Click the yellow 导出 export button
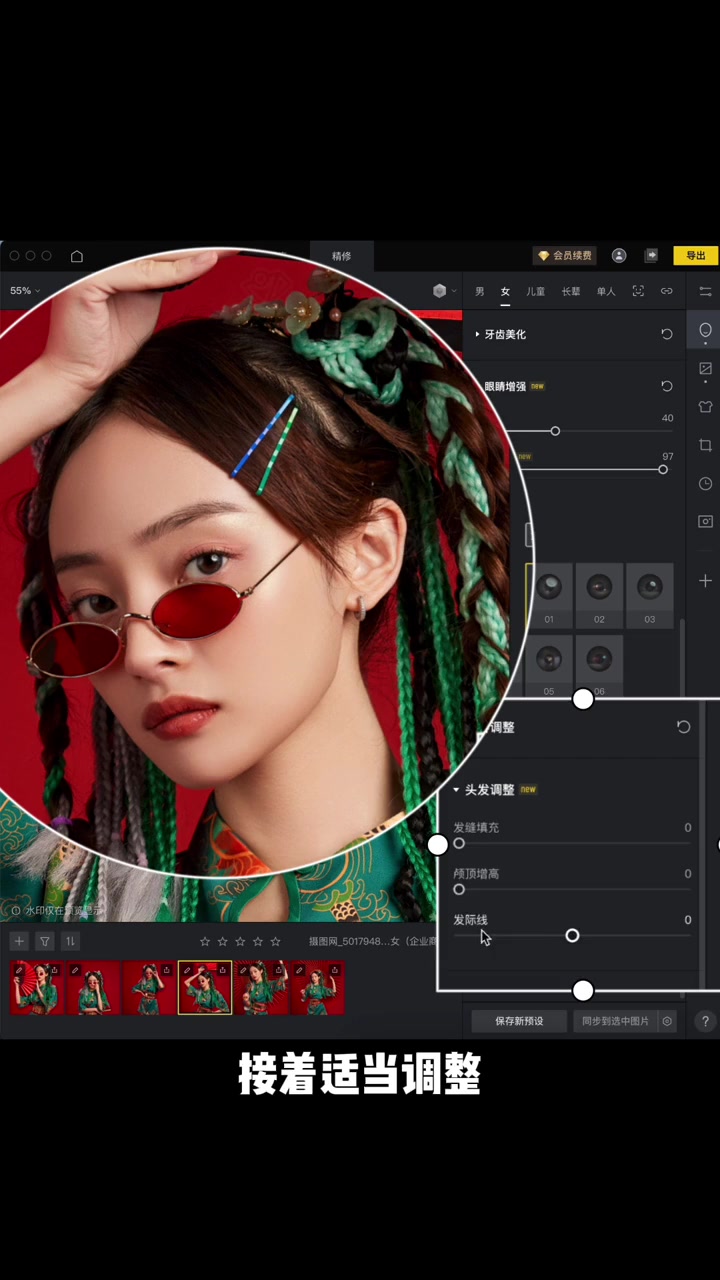Screen dimensions: 720x1280 point(696,256)
